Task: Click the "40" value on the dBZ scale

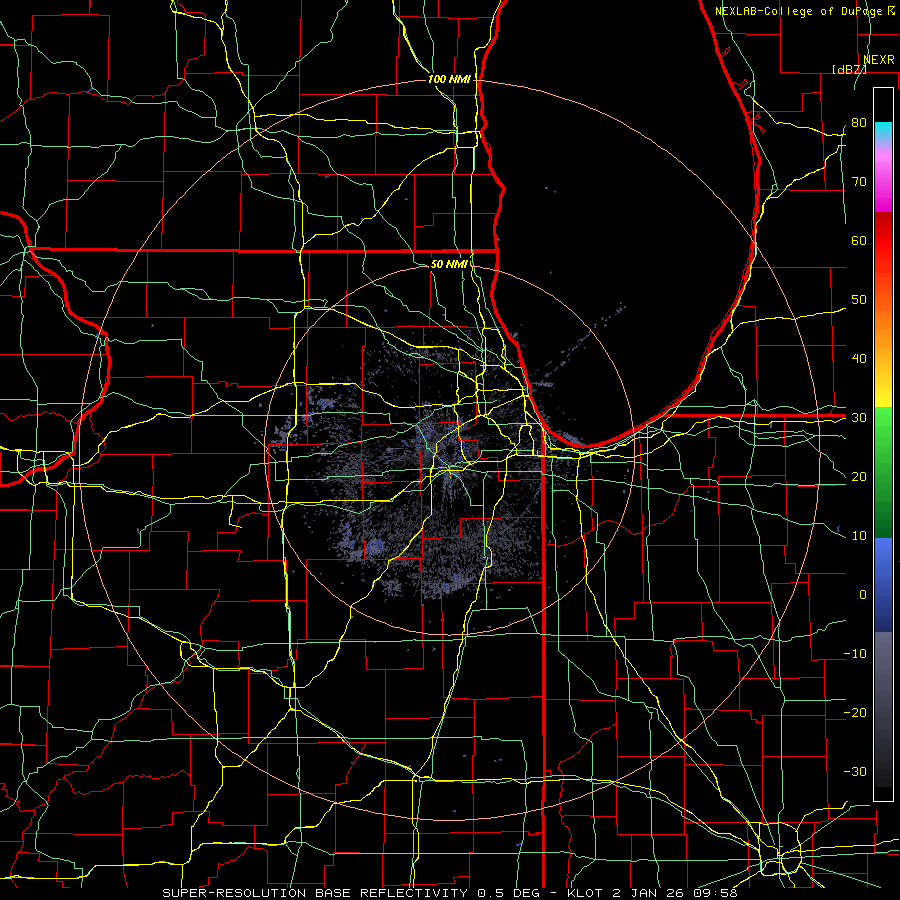Action: (859, 359)
